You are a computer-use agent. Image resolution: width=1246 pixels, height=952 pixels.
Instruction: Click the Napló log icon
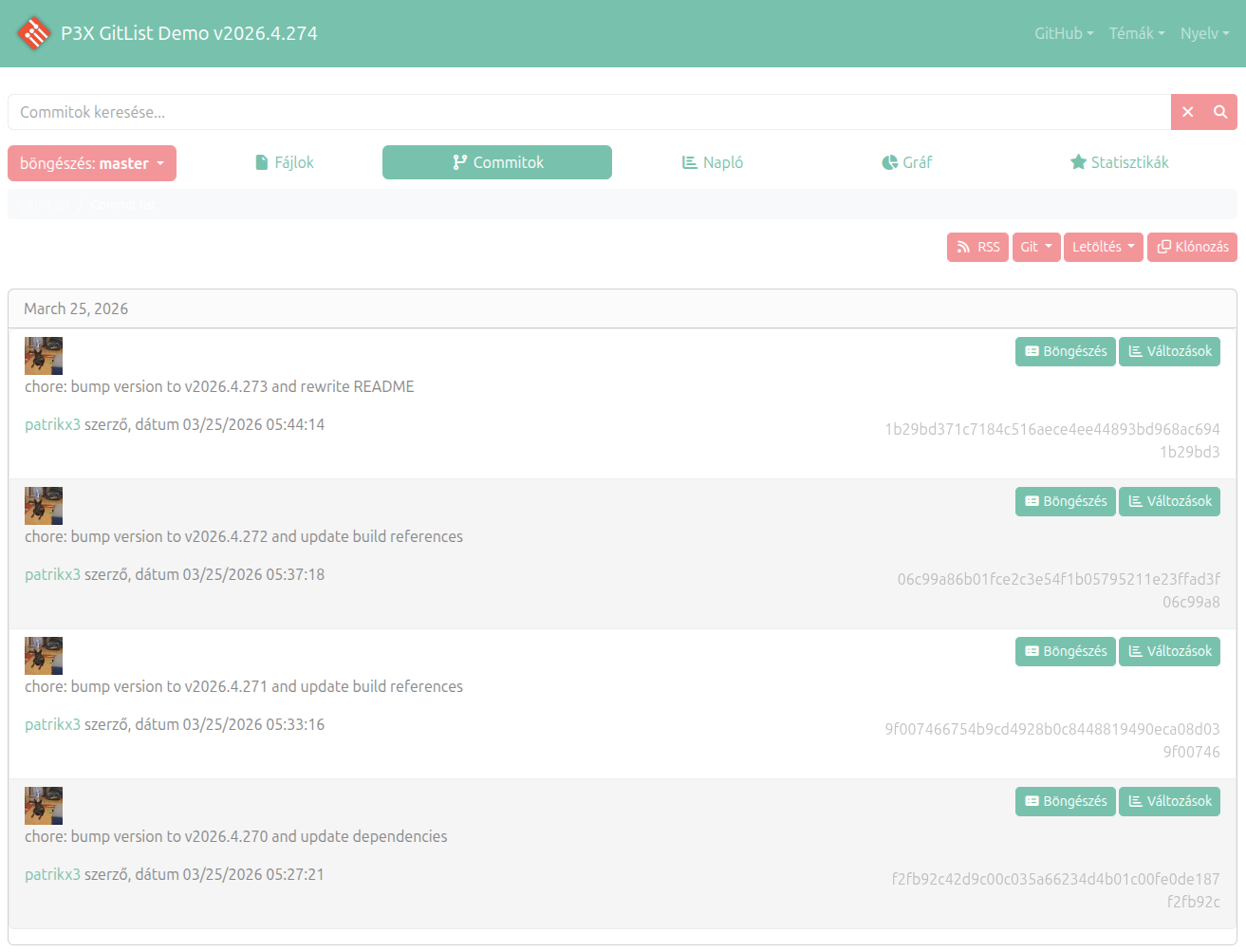pos(689,161)
